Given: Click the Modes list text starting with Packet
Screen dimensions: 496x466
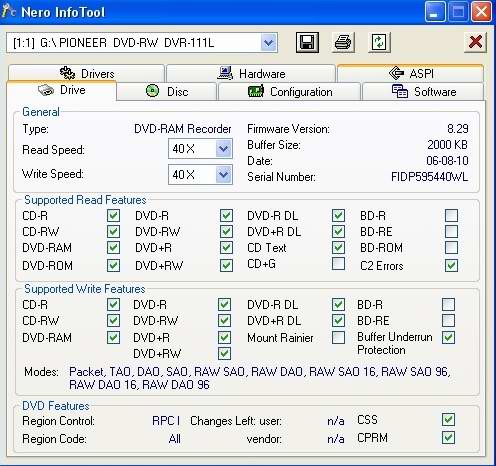Looking at the screenshot, I should [x=260, y=378].
